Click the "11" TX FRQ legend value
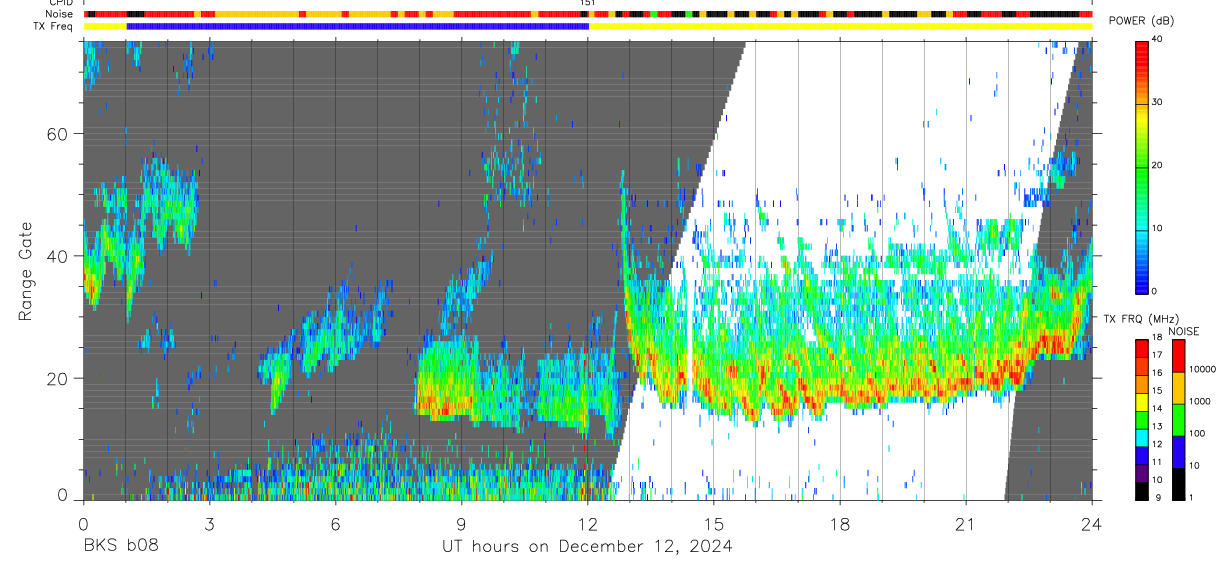Screen dimensions: 1228x567 (1156, 462)
